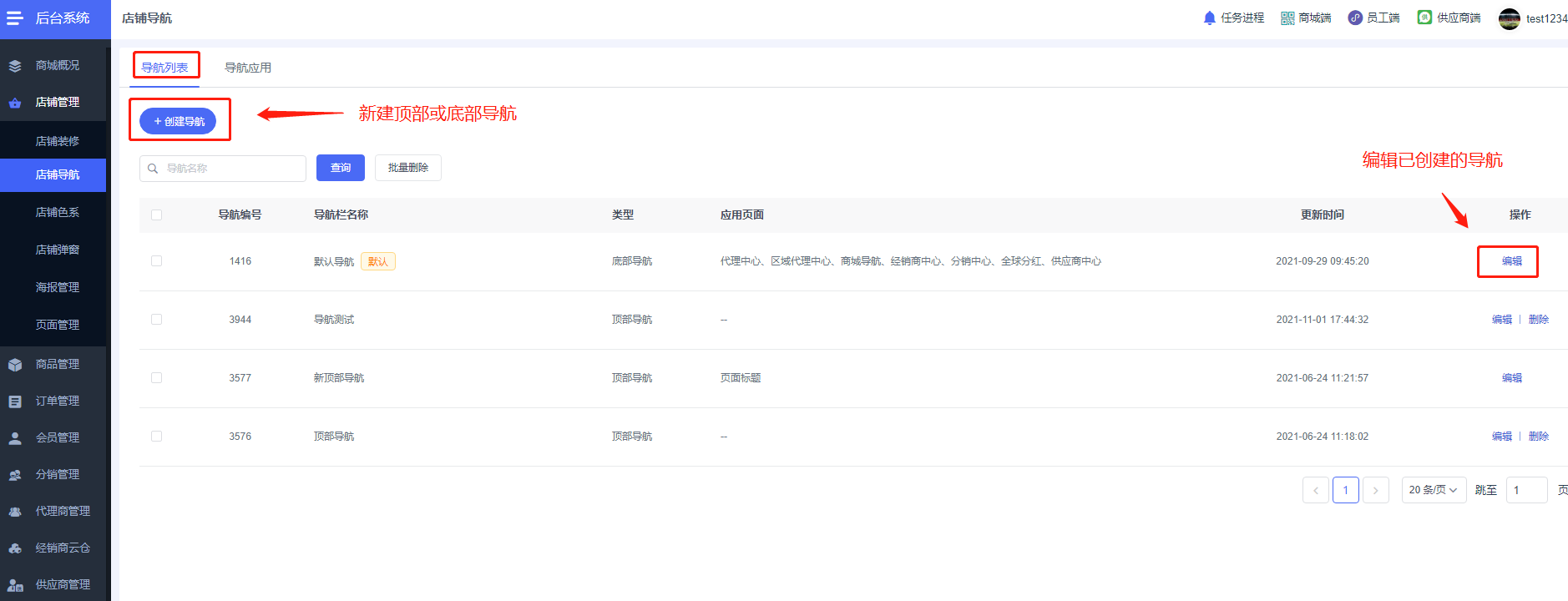Select the checkbox for row 3944
This screenshot has width=1568, height=601.
pos(156,320)
